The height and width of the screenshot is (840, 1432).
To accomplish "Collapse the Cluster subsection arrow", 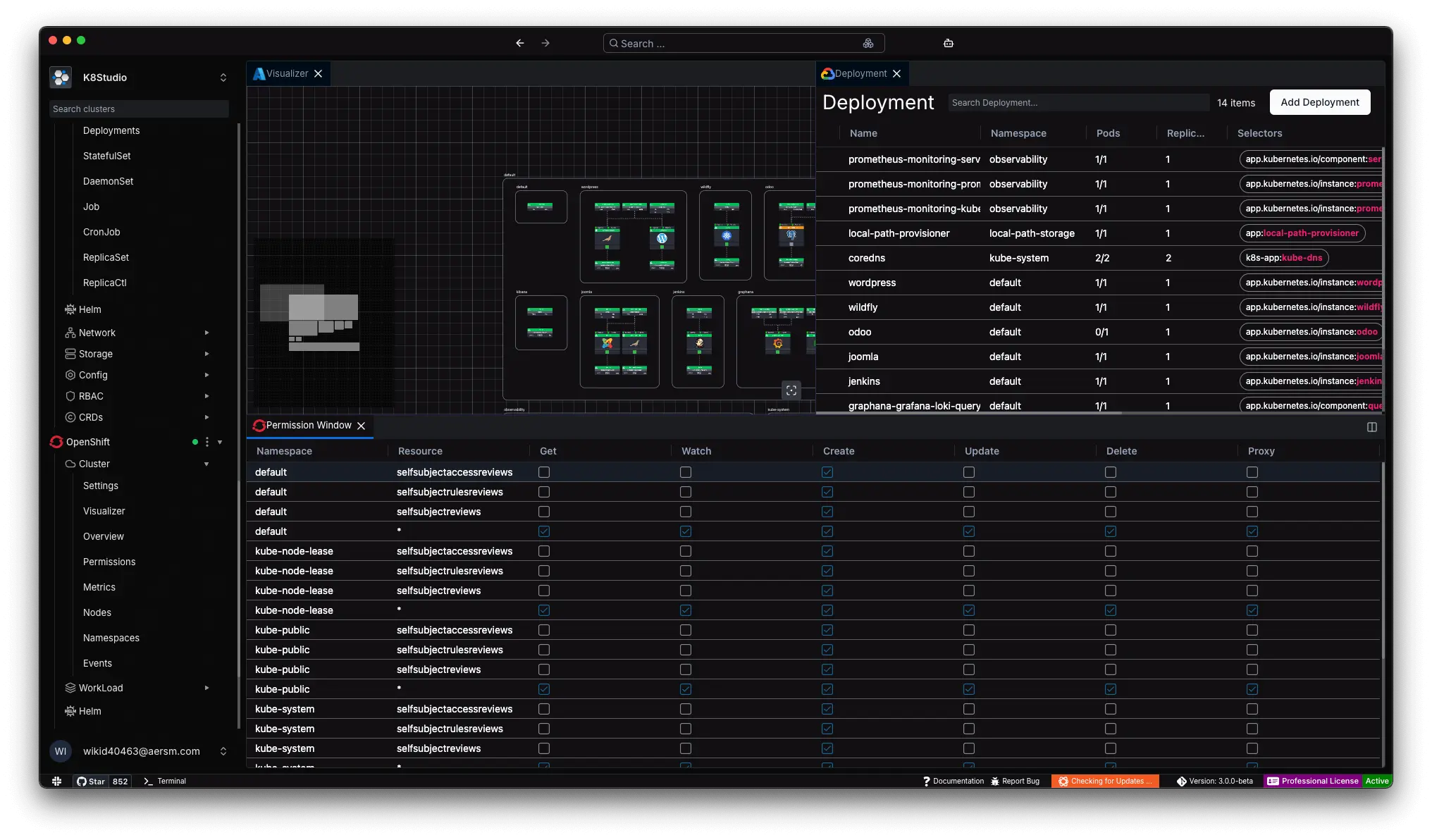I will 206,464.
